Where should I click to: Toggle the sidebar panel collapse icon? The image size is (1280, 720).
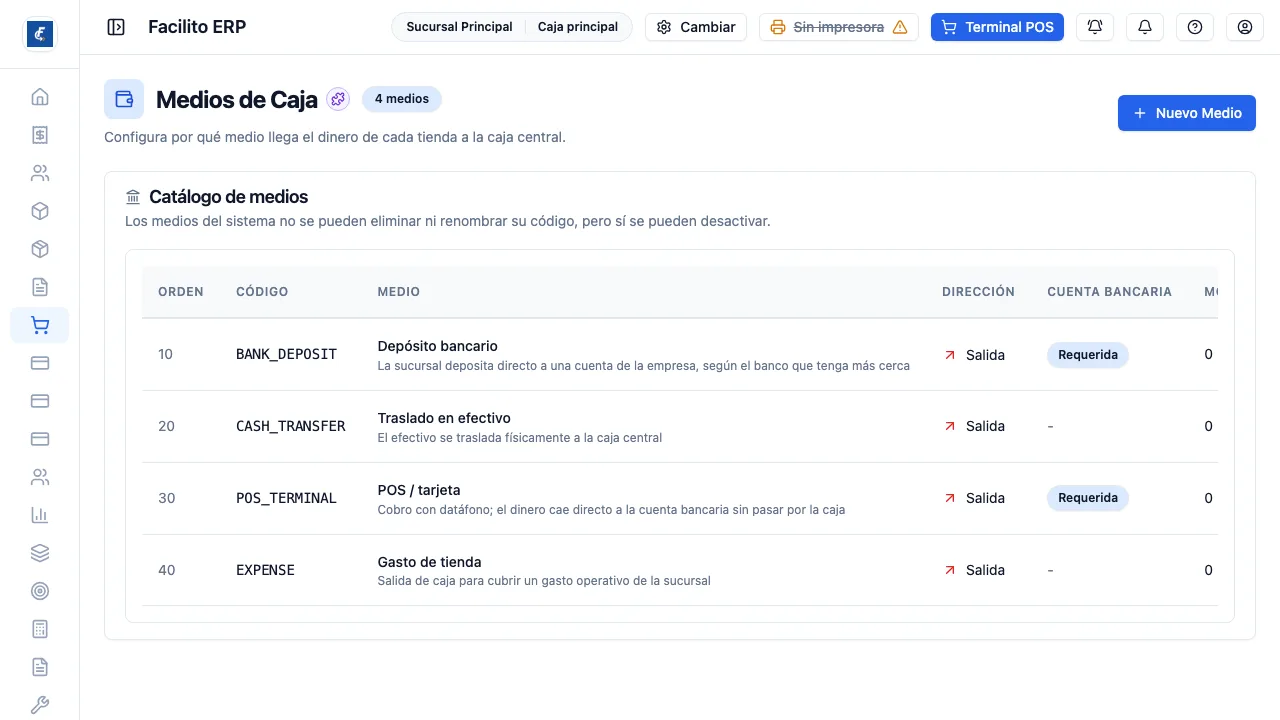point(116,27)
